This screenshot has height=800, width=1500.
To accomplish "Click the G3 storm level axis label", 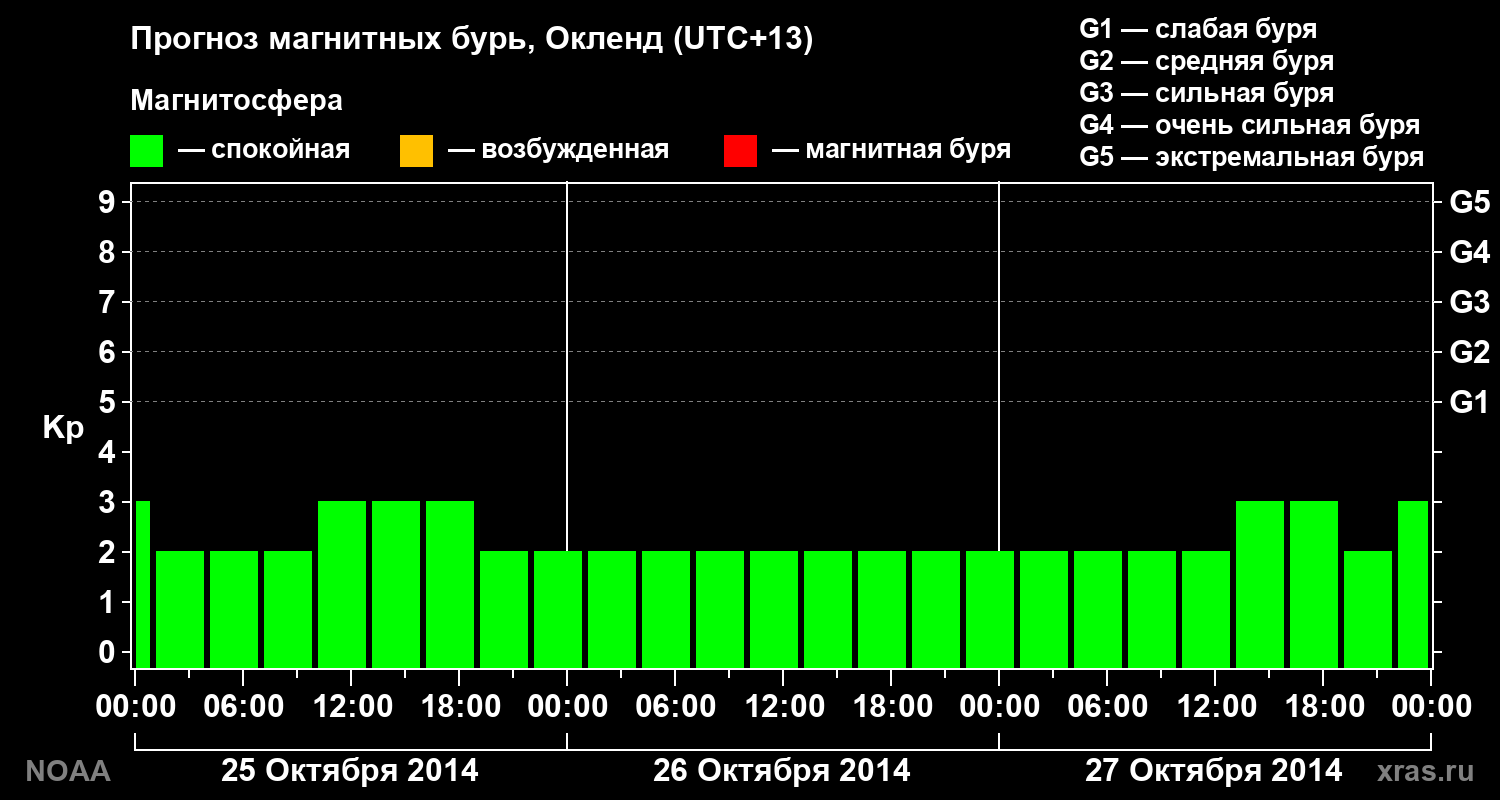I will 1469,302.
